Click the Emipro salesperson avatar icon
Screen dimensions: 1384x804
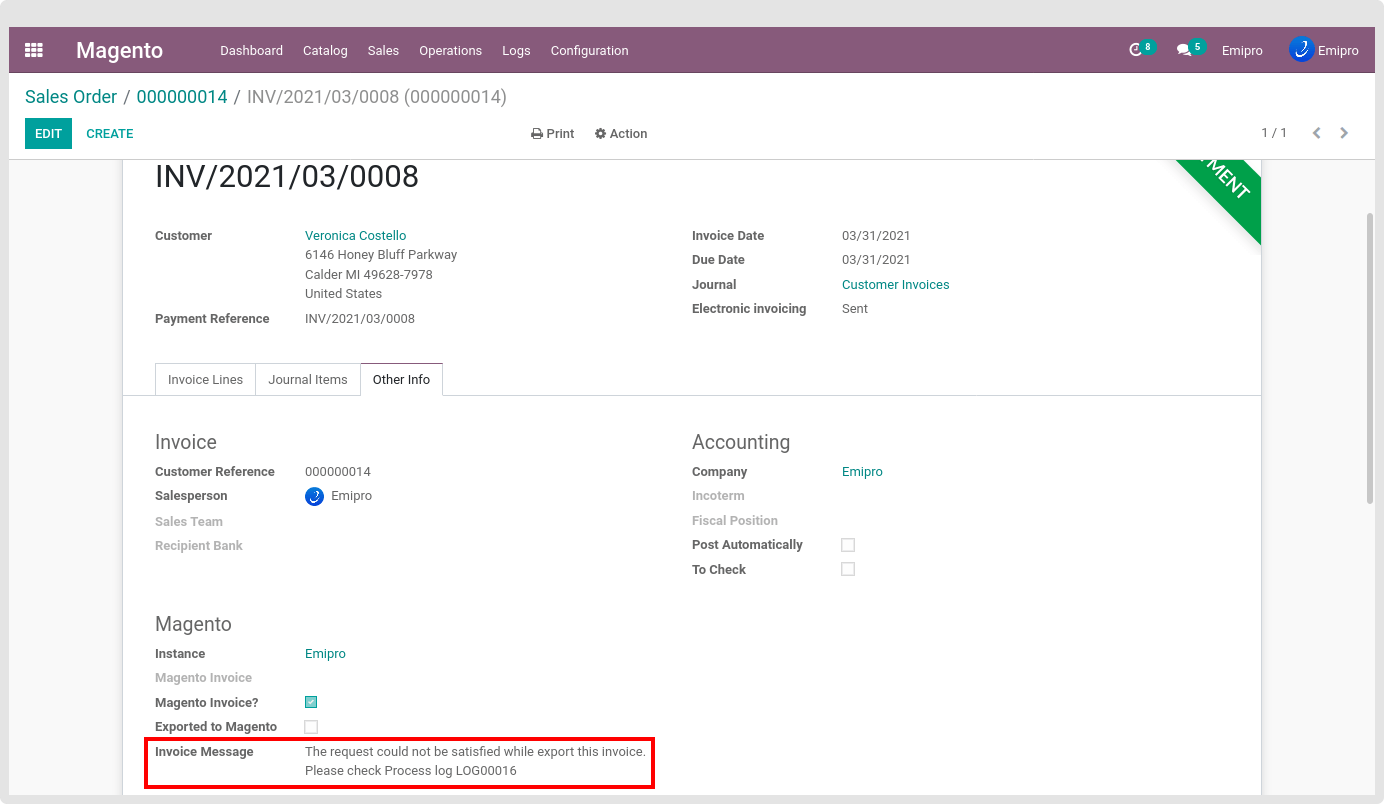pos(314,496)
